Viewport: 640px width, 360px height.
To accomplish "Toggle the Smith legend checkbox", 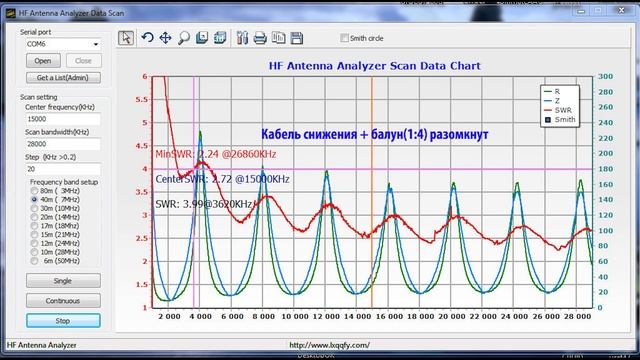I will click(x=548, y=120).
